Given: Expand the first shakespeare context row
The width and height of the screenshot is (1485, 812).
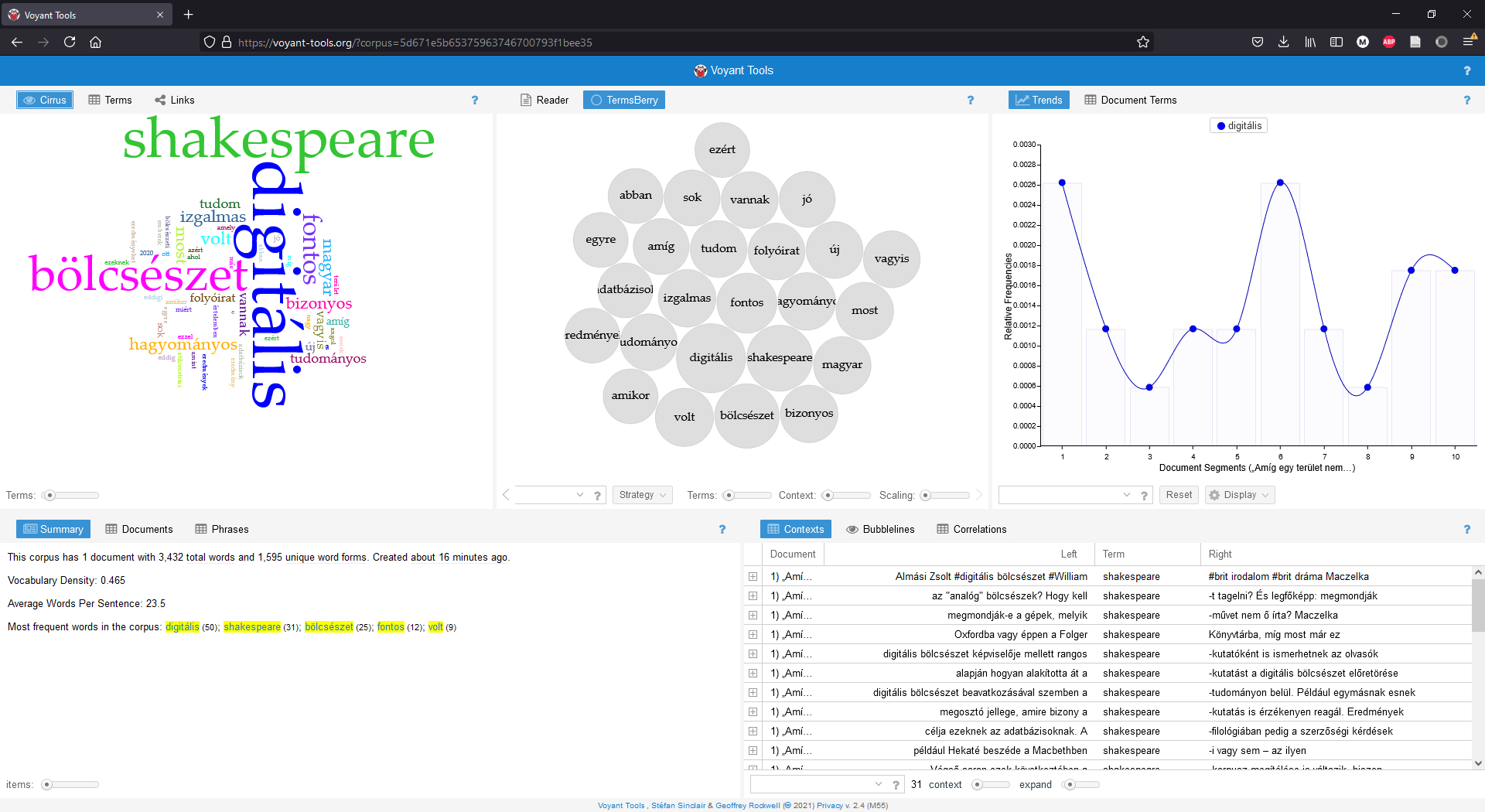Looking at the screenshot, I should pos(753,577).
